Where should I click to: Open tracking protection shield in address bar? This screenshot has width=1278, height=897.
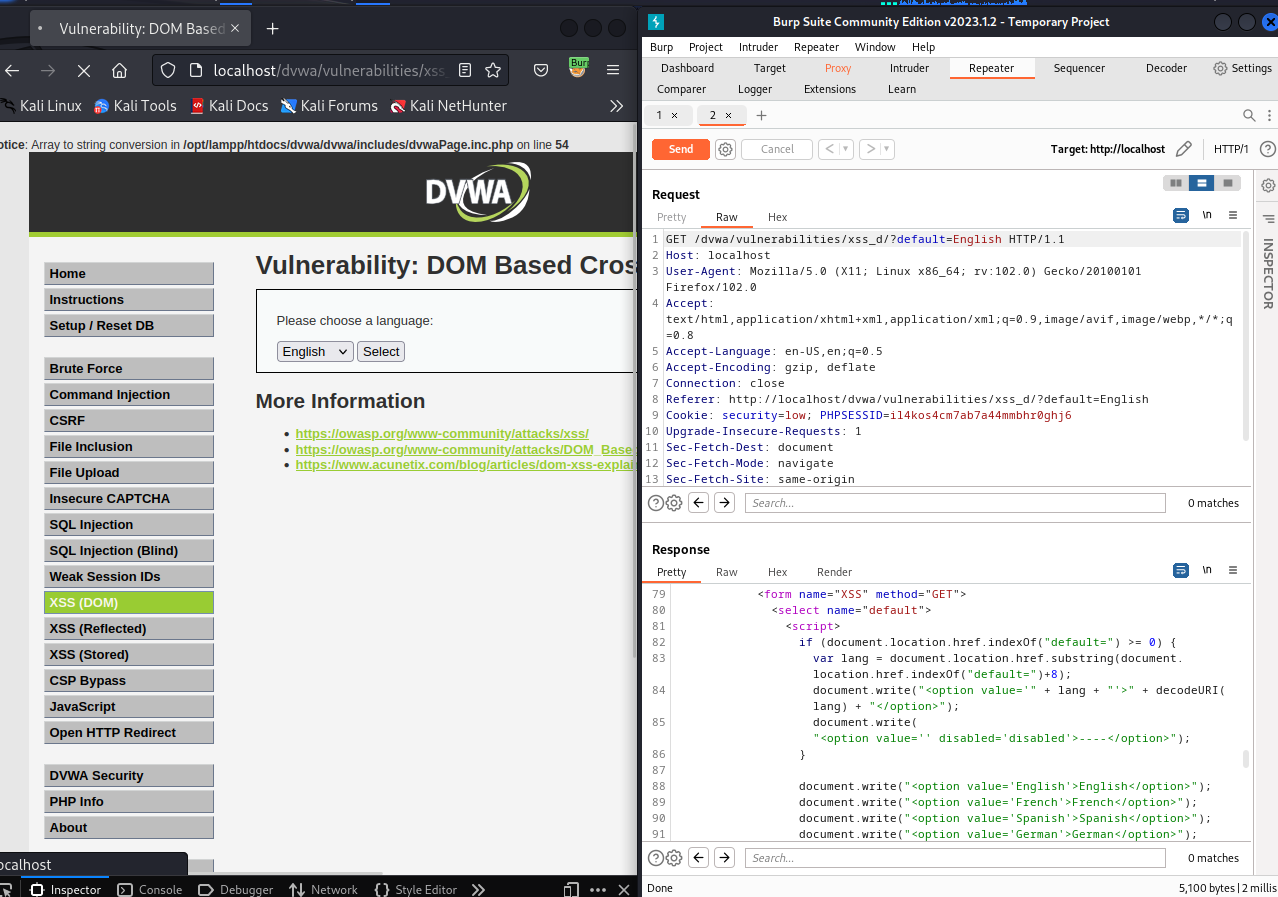click(168, 71)
